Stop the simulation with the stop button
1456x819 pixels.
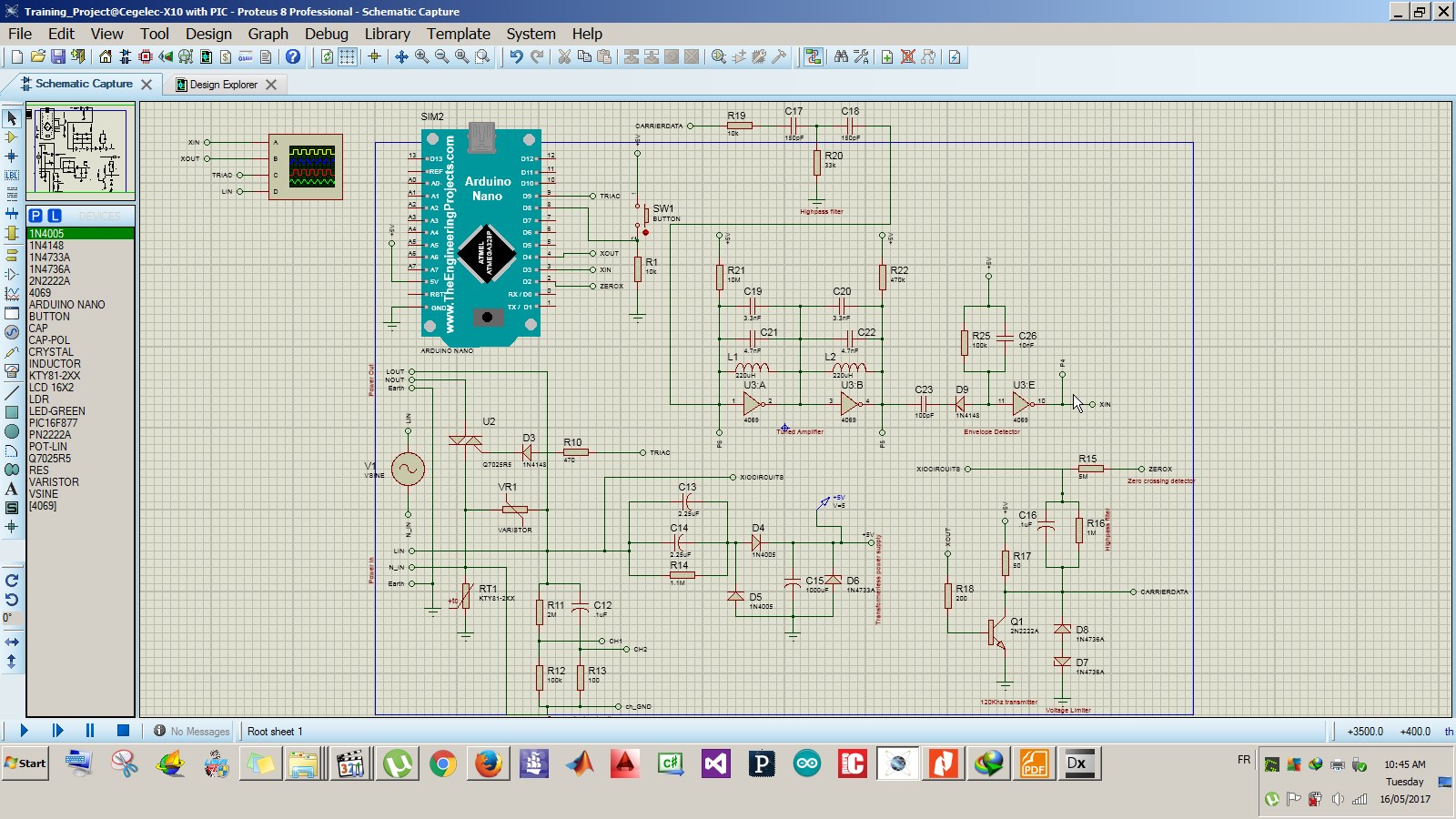point(121,730)
